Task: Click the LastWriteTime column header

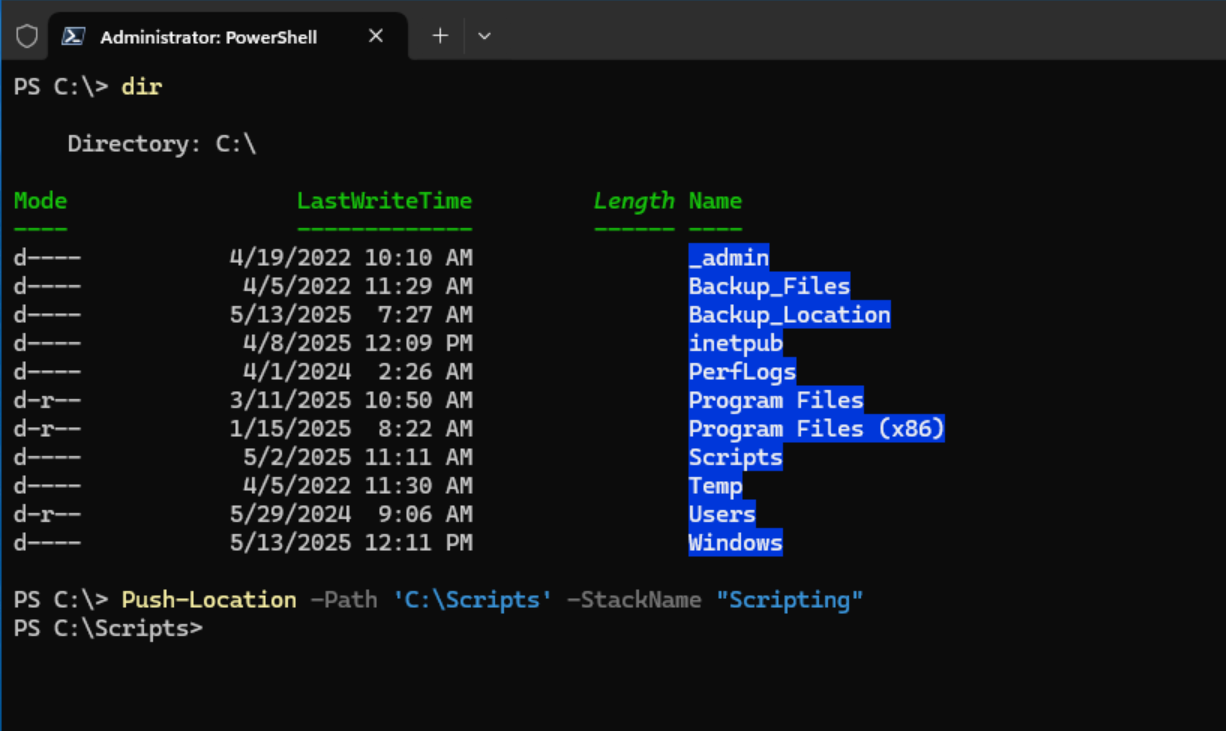Action: point(384,200)
